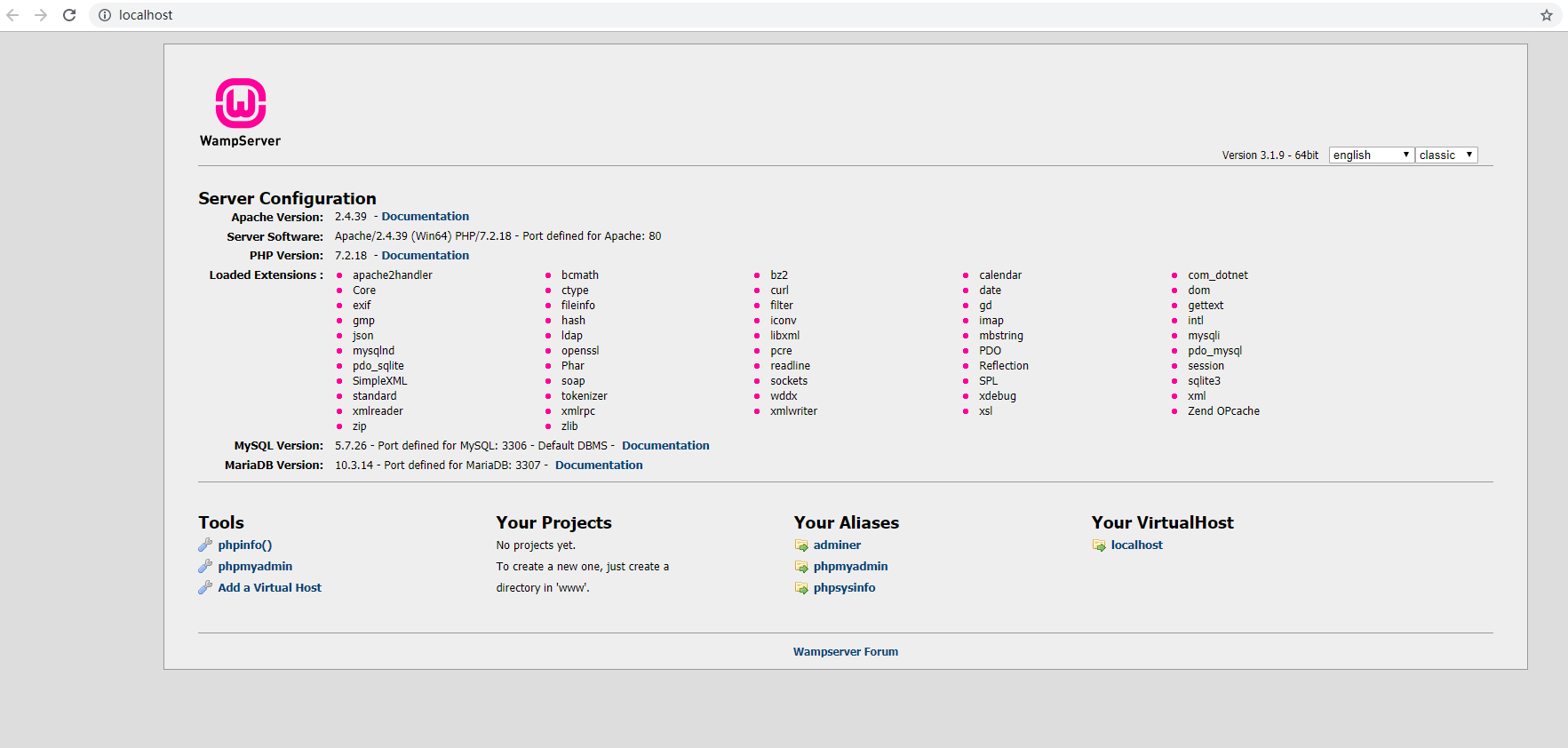
Task: Click the openssl extension entry
Action: [x=580, y=351]
